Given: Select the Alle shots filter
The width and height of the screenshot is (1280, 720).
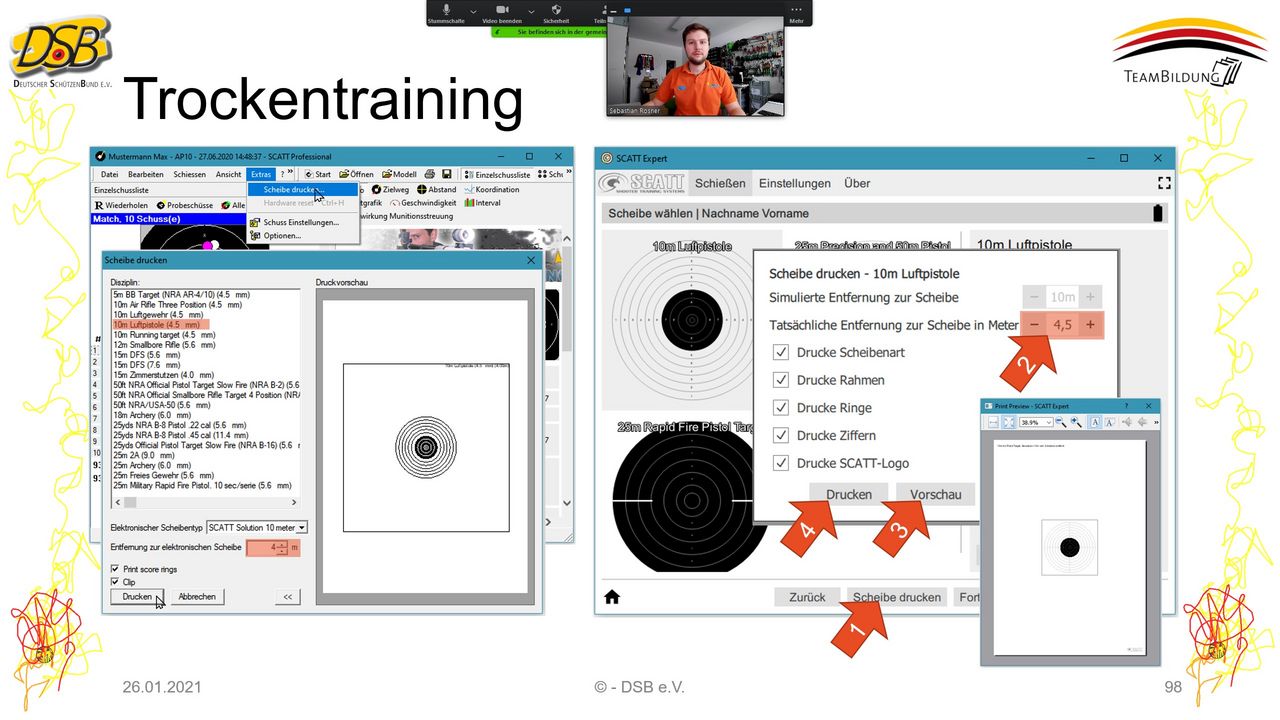Looking at the screenshot, I should coord(233,205).
